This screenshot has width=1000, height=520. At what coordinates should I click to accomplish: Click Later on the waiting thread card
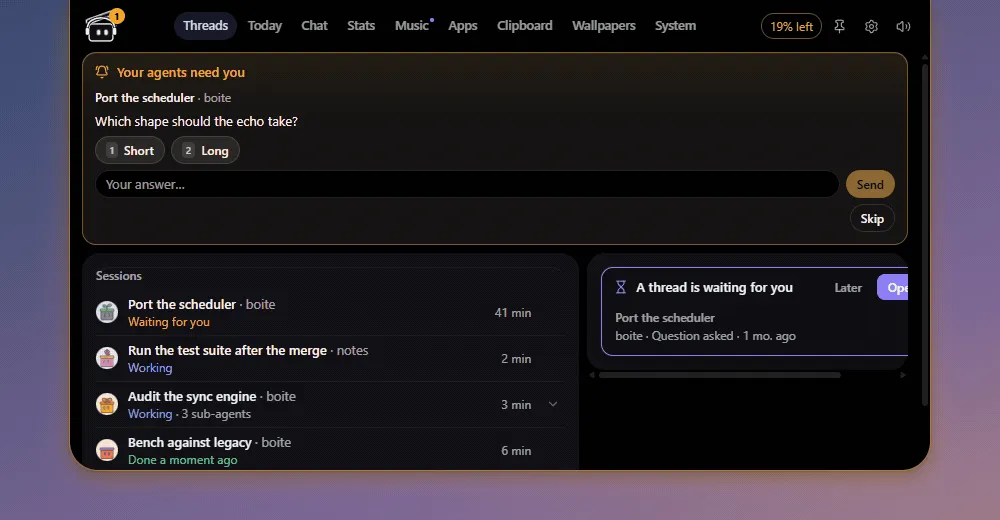(x=848, y=288)
